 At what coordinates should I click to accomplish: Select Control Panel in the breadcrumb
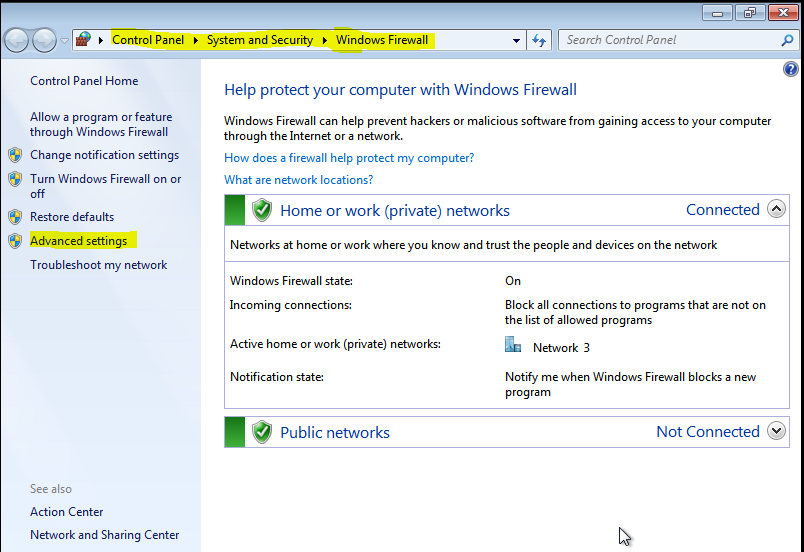click(x=148, y=40)
